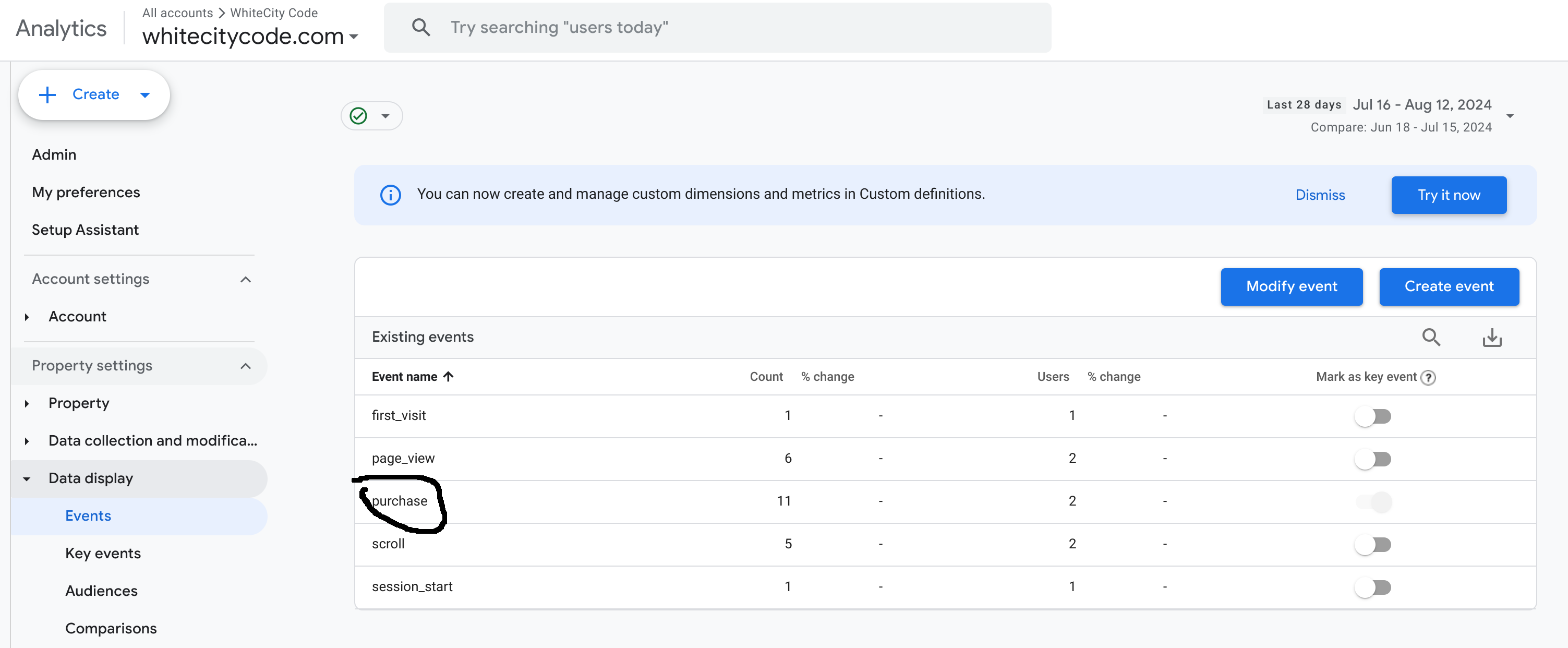
Task: Dismiss the custom definitions banner
Action: (x=1320, y=195)
